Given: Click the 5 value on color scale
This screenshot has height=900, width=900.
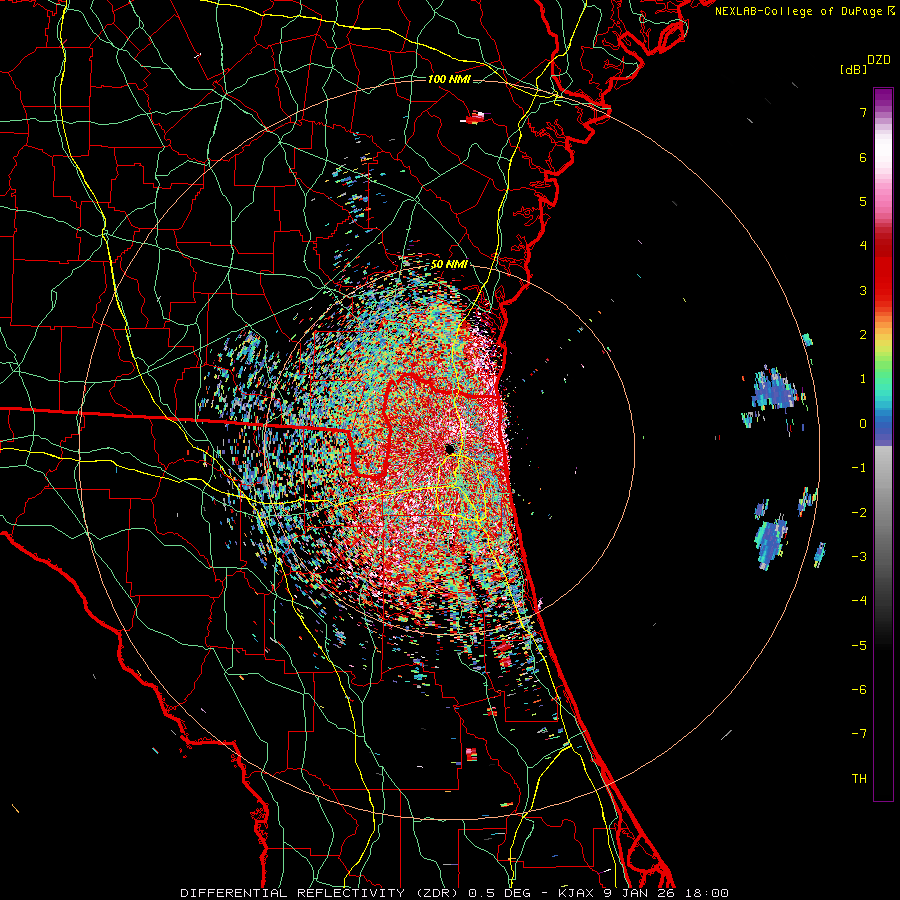Looking at the screenshot, I should [x=863, y=201].
